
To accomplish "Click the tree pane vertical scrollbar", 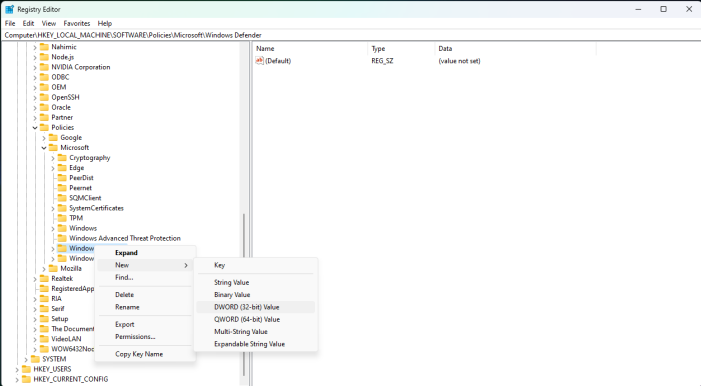I will [244, 295].
